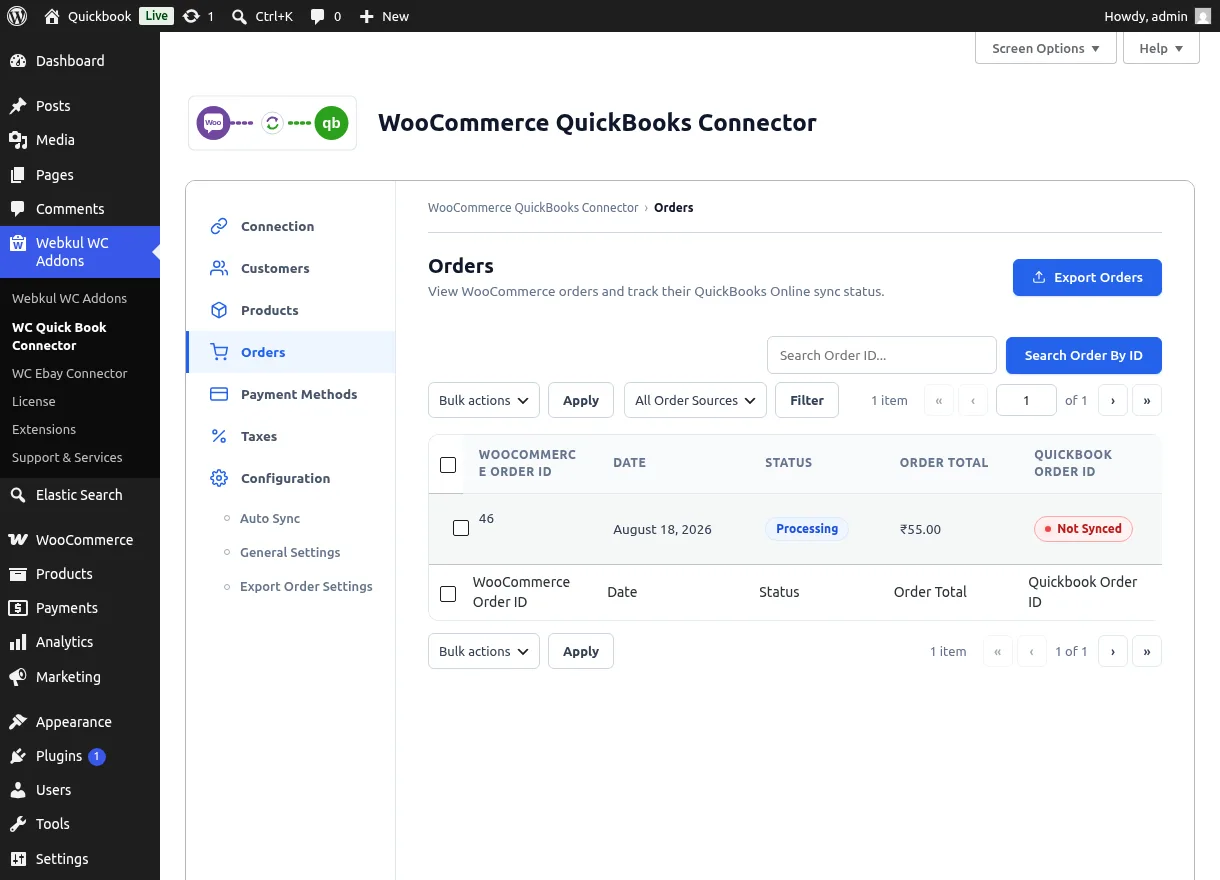Open the bottom Bulk actions dropdown
Viewport: 1220px width, 880px height.
click(x=484, y=651)
